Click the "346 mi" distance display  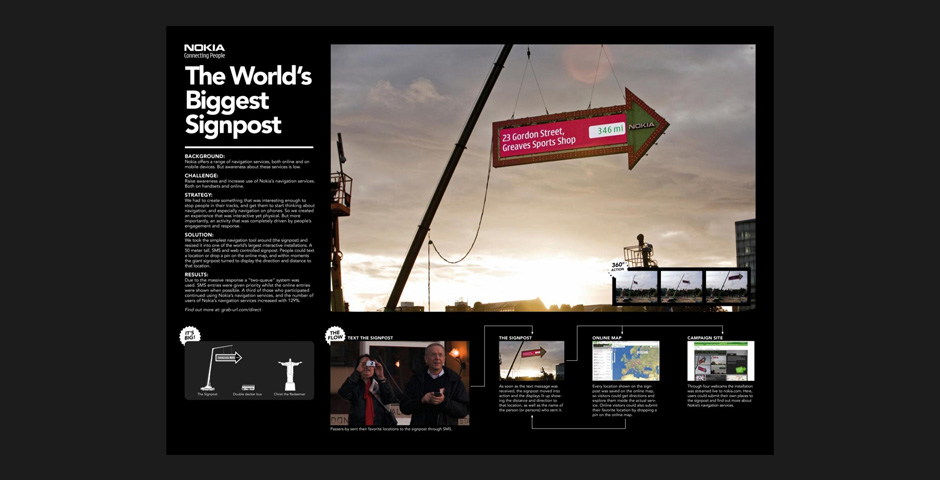tap(607, 129)
